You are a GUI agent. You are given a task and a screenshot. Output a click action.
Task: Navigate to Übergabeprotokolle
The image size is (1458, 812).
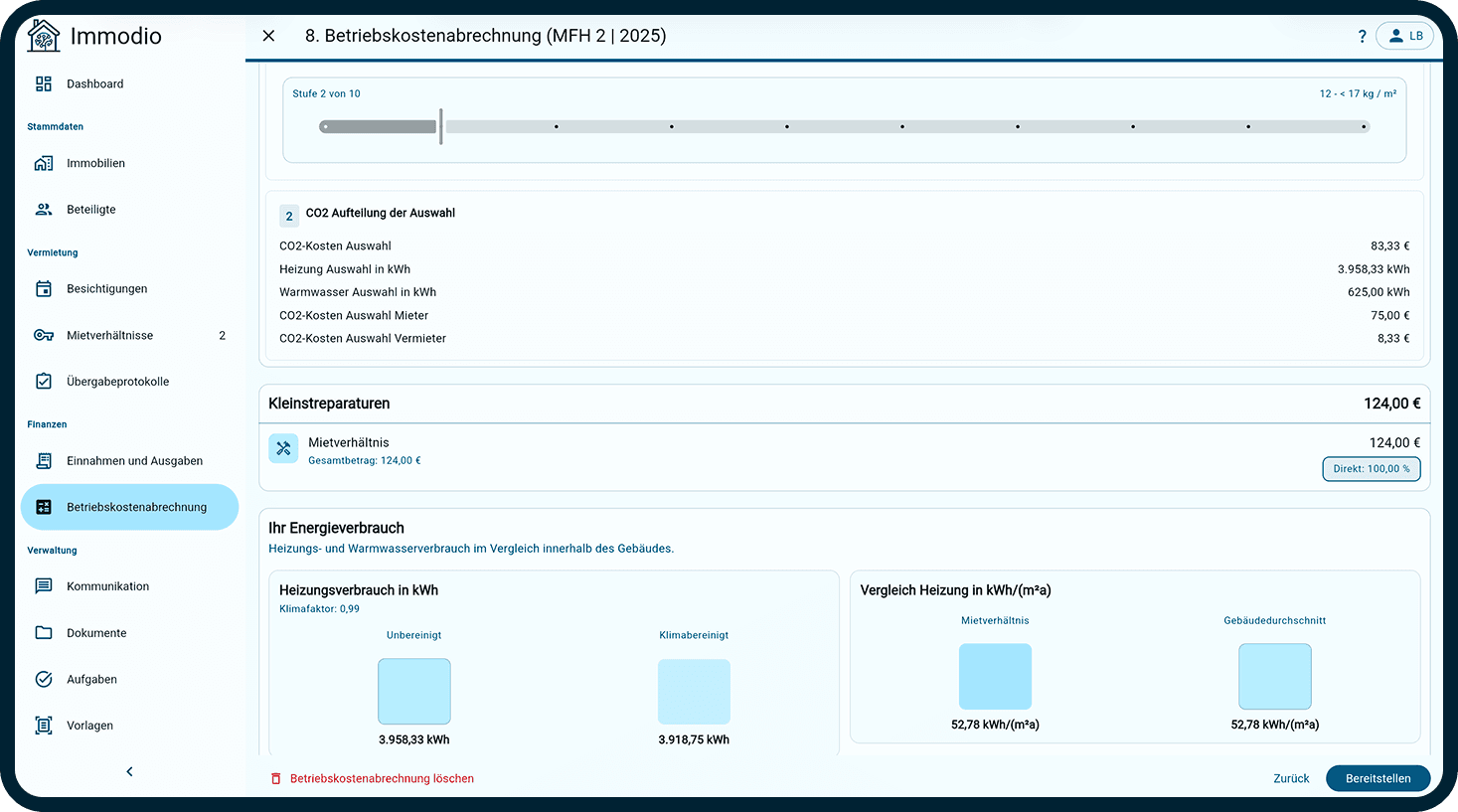129,382
